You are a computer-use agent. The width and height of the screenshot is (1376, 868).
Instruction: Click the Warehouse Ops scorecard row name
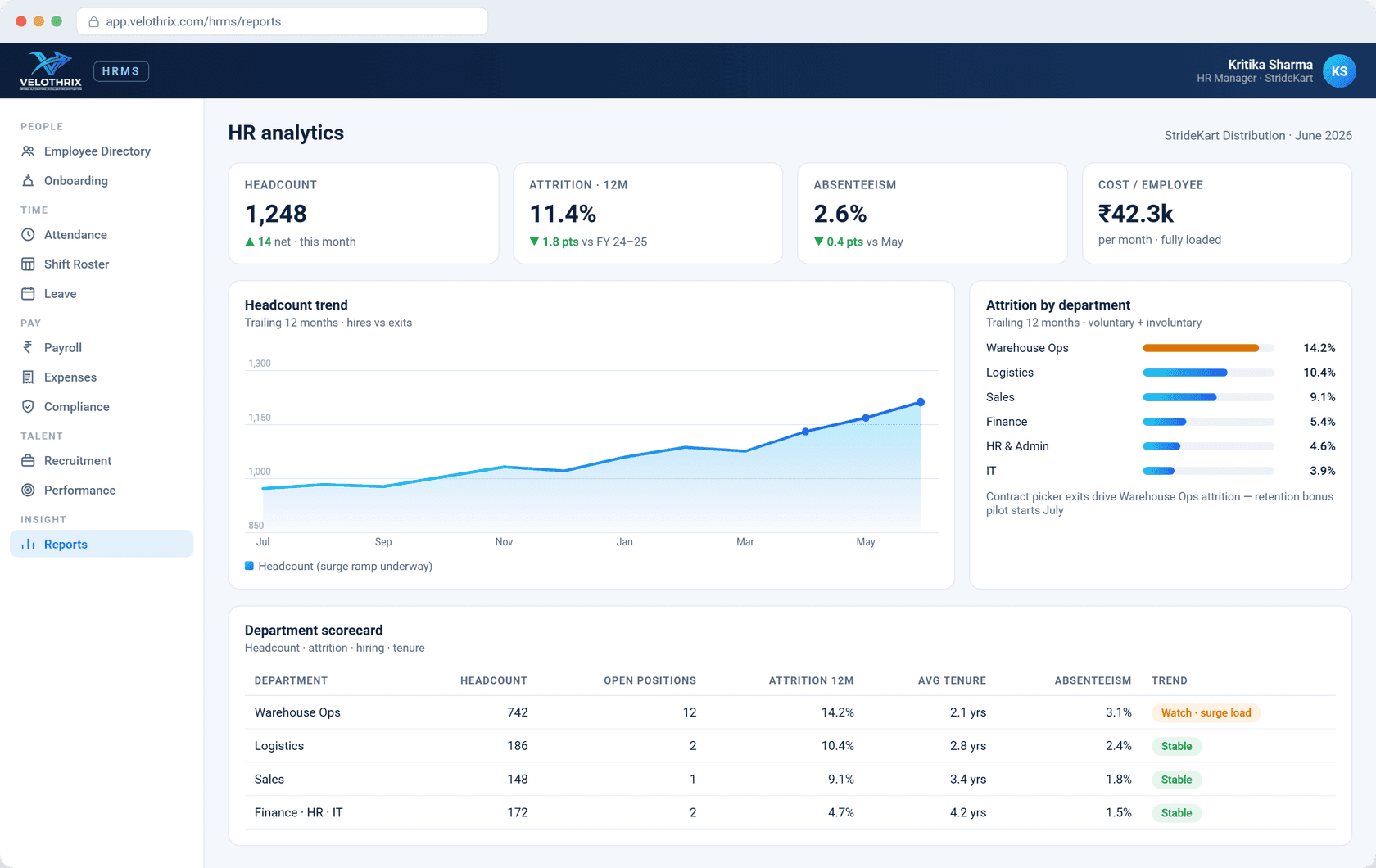tap(297, 712)
